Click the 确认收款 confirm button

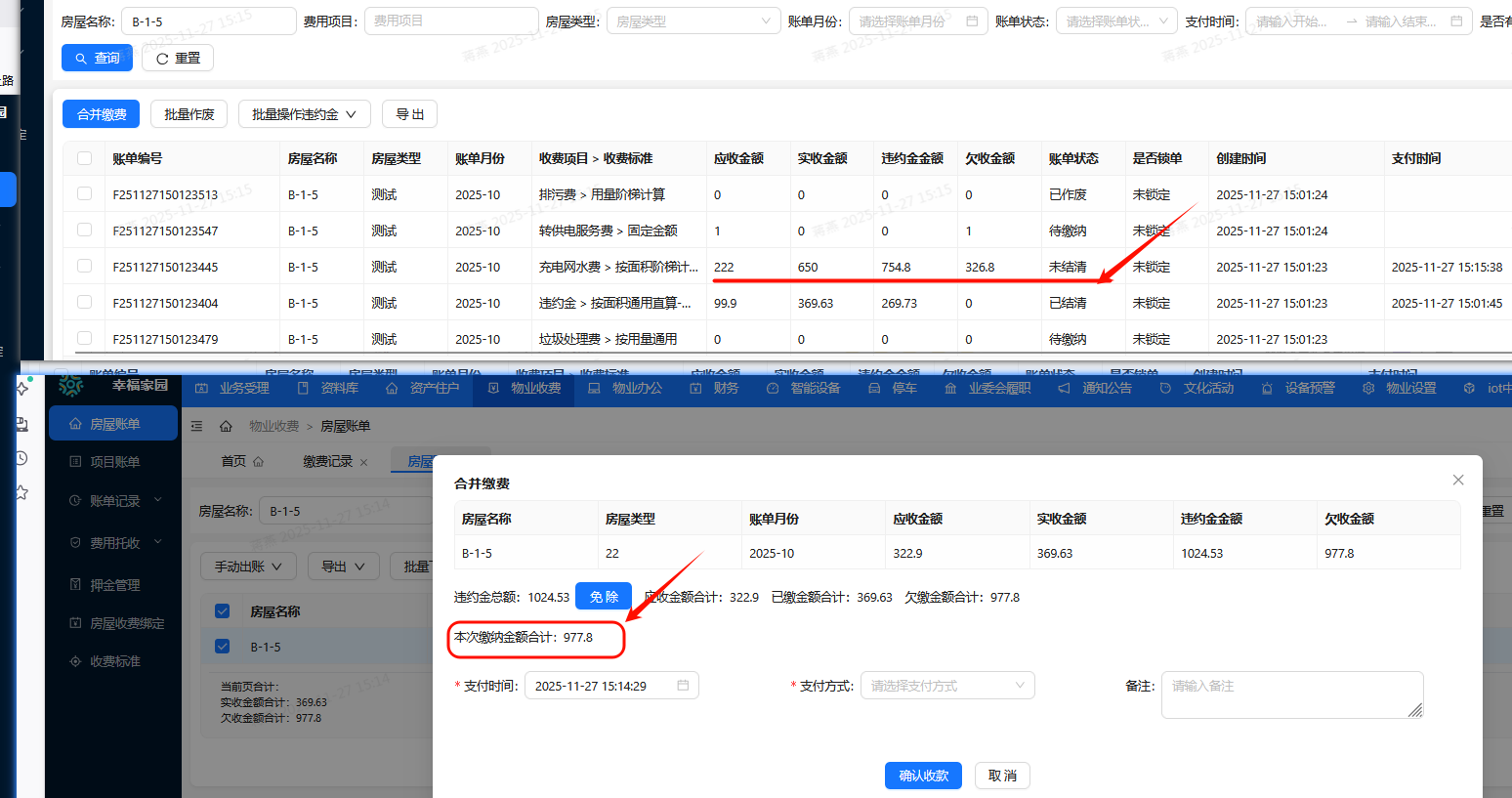pos(923,776)
